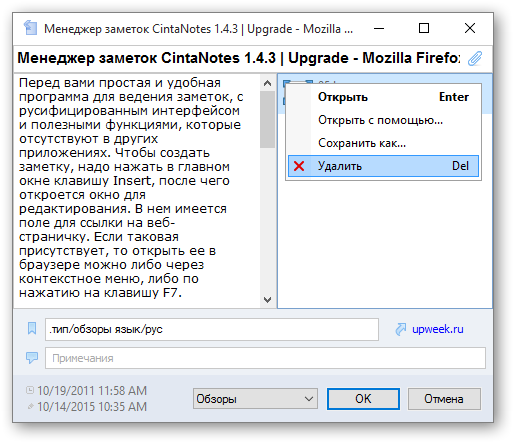Screen dimensions: 514x443
Task: Close the note editor window
Action: (x=470, y=28)
